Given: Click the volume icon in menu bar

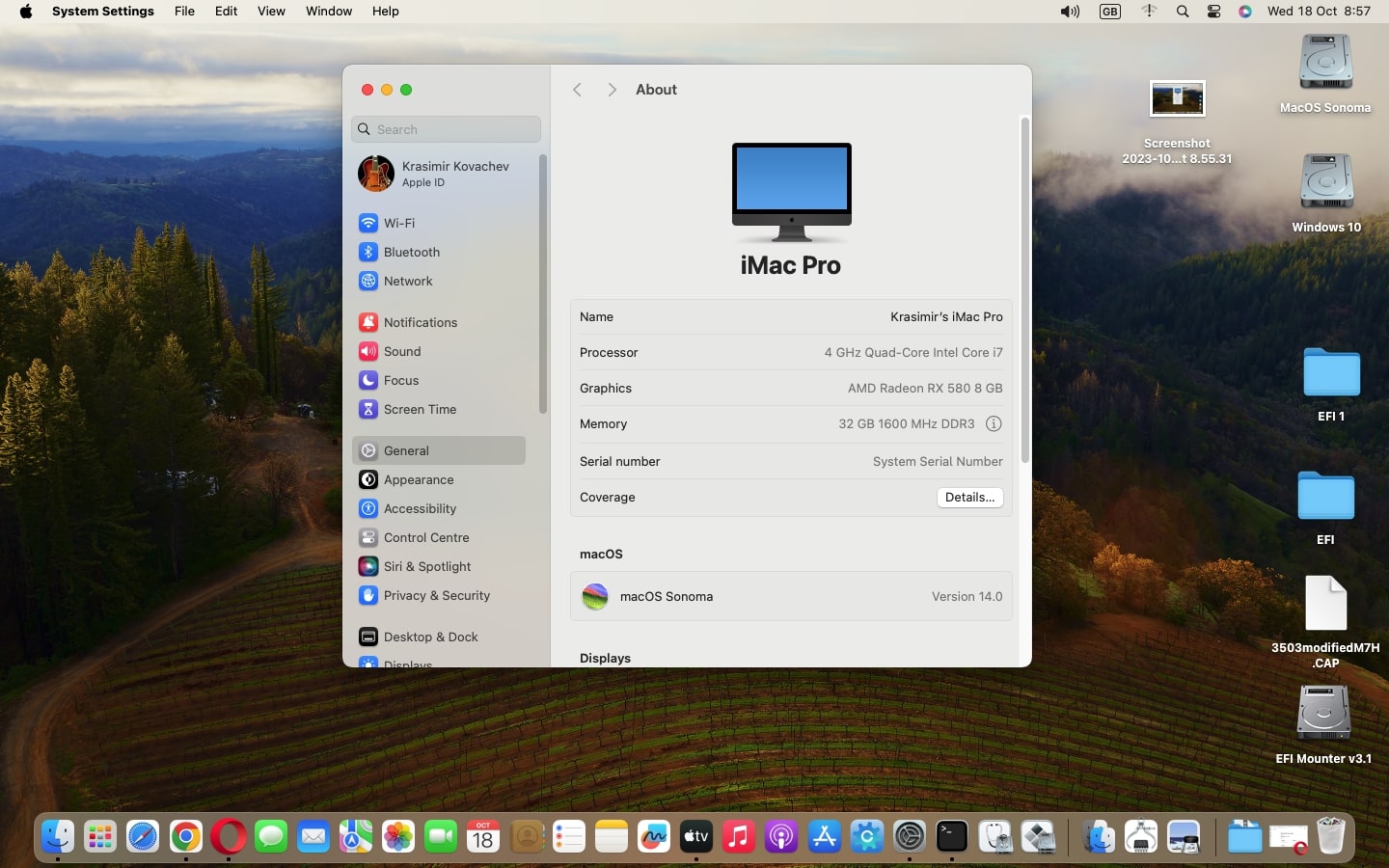Looking at the screenshot, I should click(1070, 12).
